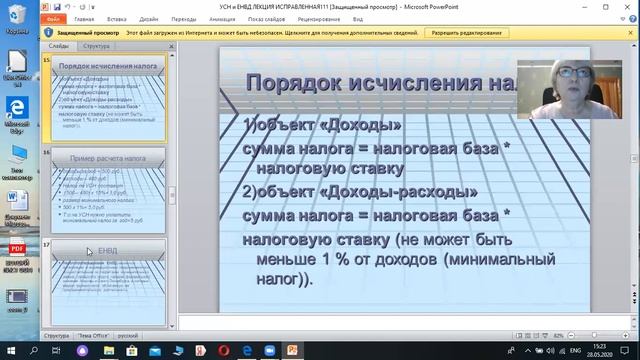
Task: Open Opera browser from the taskbar
Action: [x=224, y=351]
